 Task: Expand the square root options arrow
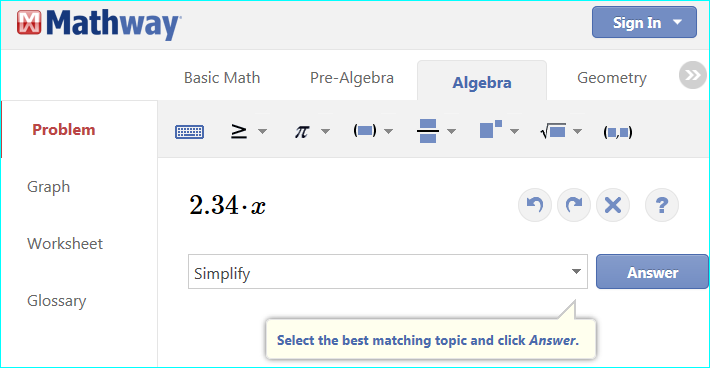577,132
